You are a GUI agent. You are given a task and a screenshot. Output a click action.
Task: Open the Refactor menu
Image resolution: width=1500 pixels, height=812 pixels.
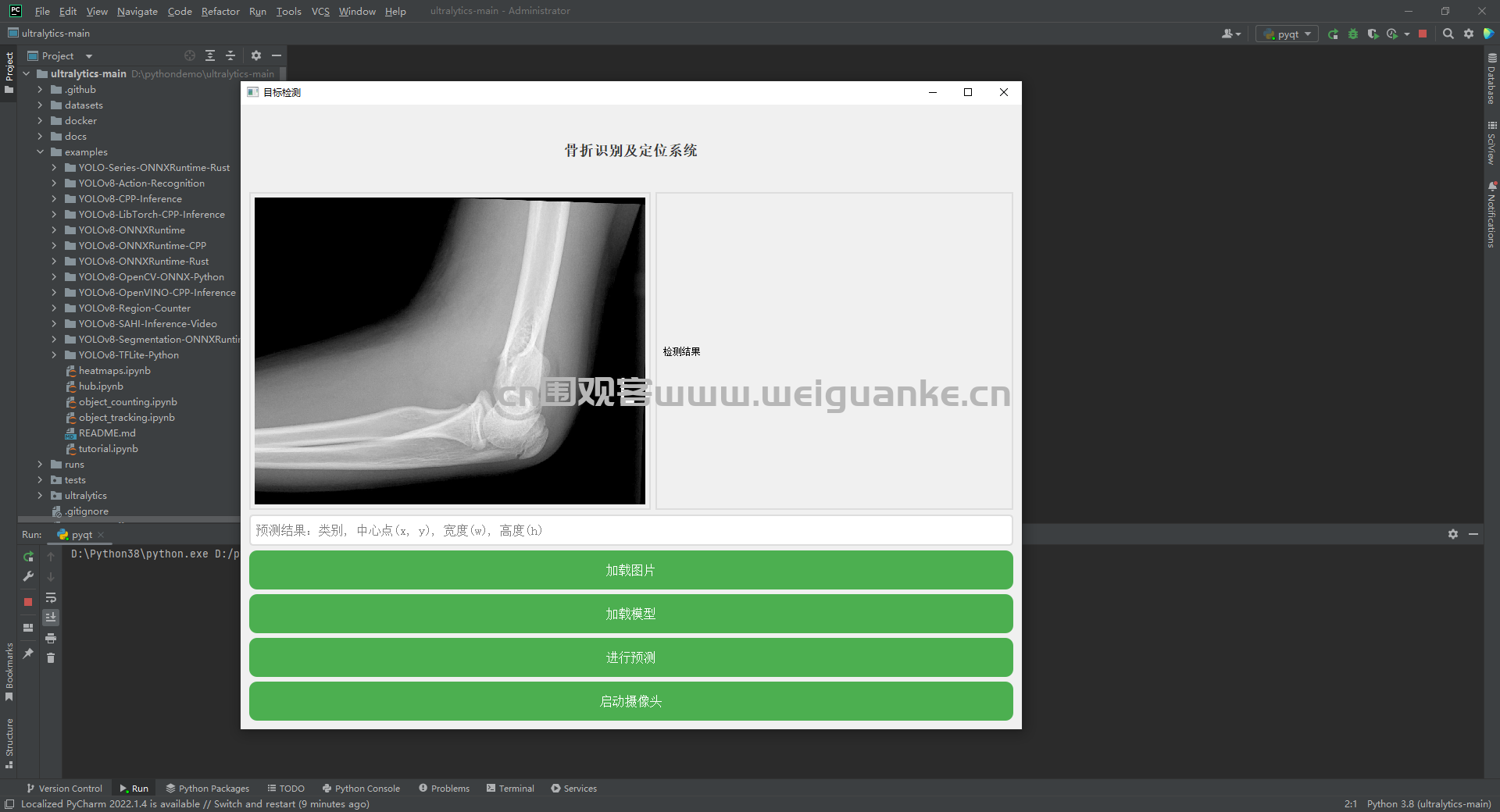coord(220,11)
